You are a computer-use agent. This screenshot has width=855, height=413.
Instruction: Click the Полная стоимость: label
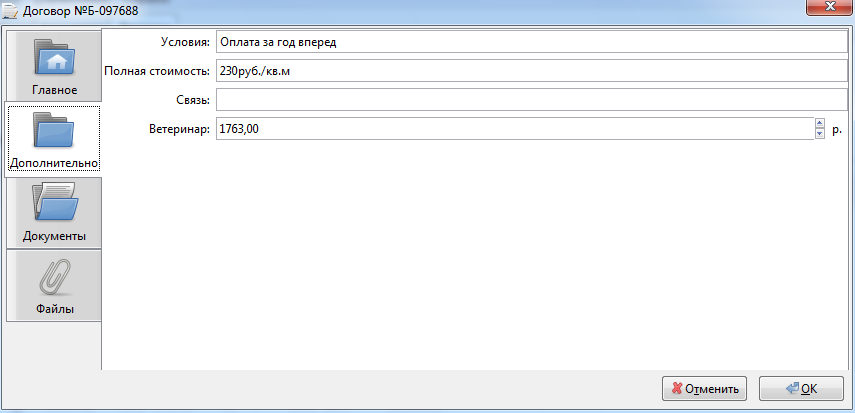point(157,71)
